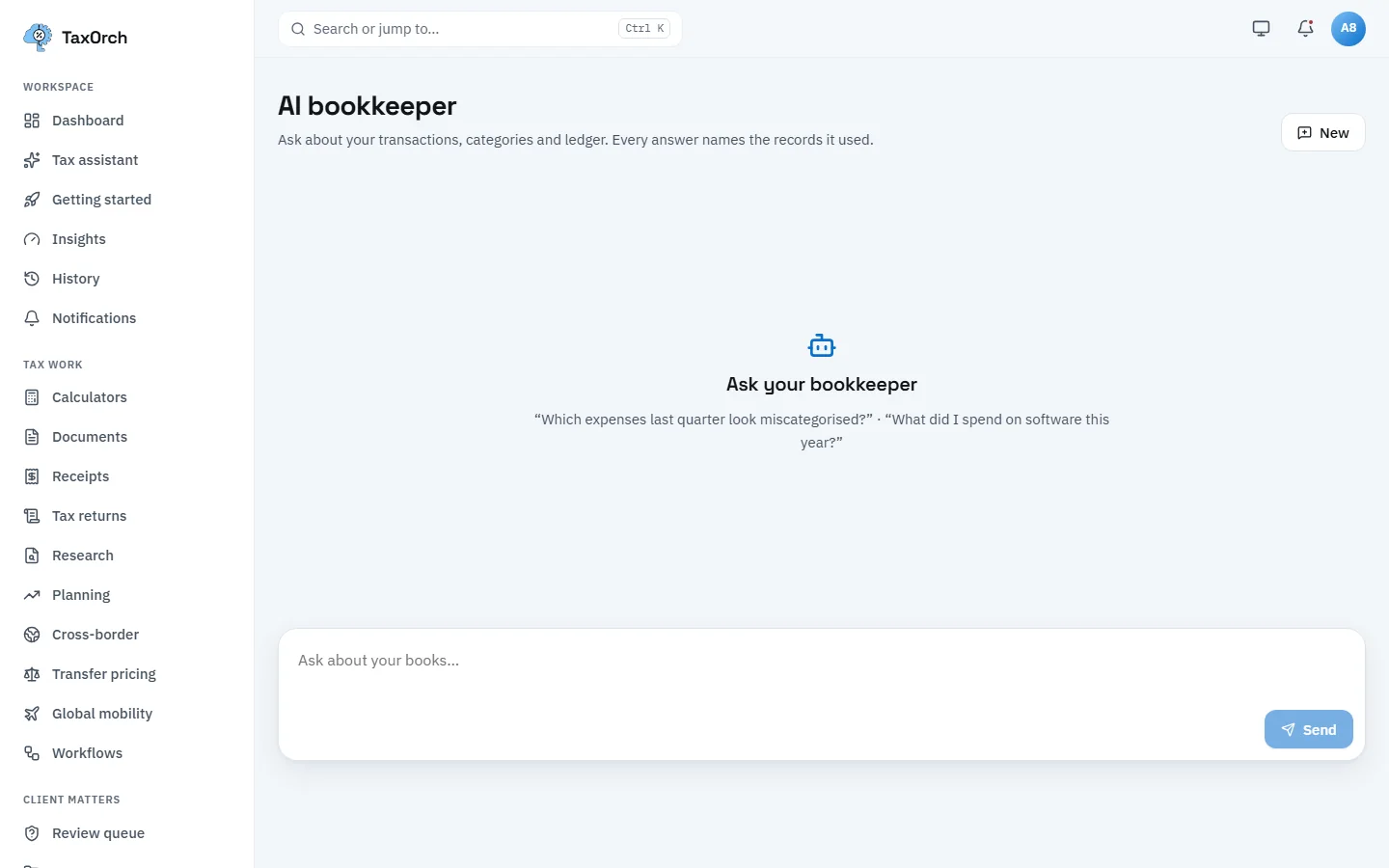The height and width of the screenshot is (868, 1389).
Task: Click the Global mobility plane icon
Action: pyautogui.click(x=32, y=714)
